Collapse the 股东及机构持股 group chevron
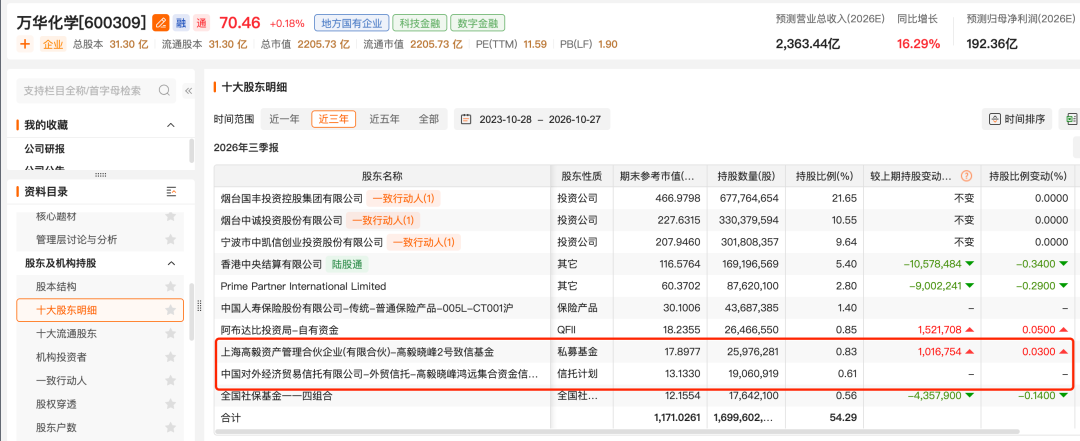This screenshot has width=1080, height=441. [x=171, y=263]
